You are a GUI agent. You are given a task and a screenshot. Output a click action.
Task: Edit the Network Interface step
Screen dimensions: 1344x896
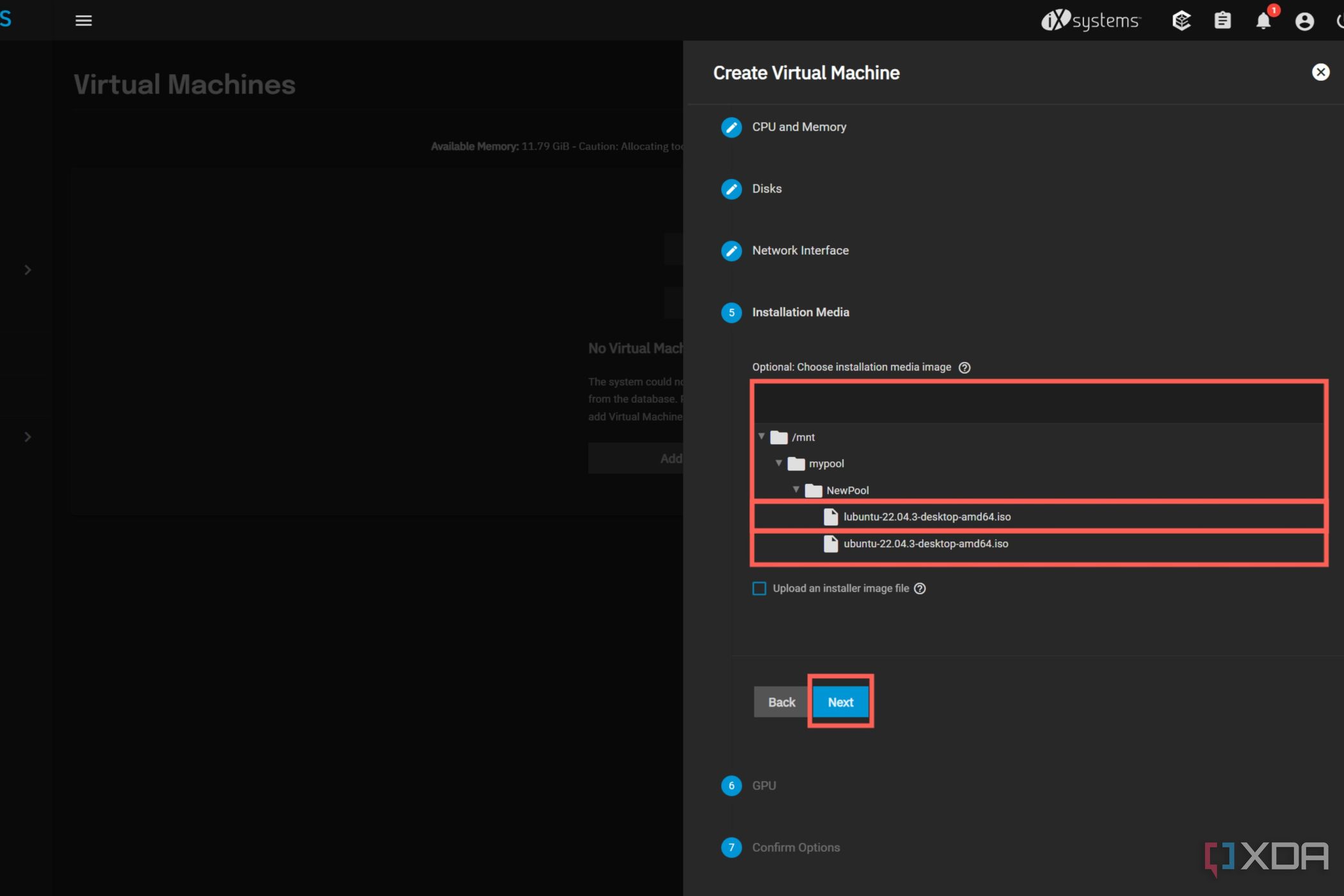pos(732,251)
